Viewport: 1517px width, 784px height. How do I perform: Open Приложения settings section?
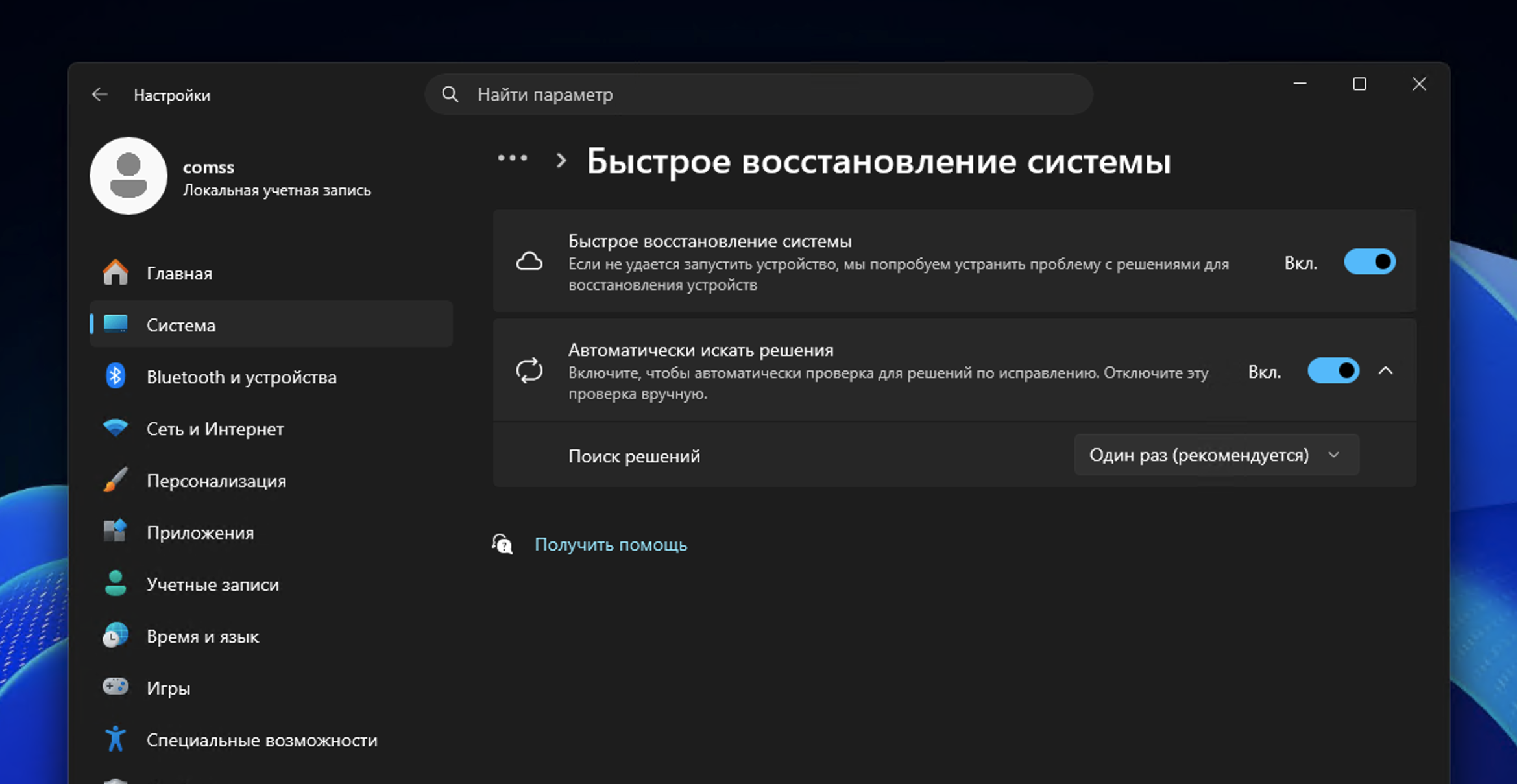click(x=200, y=532)
